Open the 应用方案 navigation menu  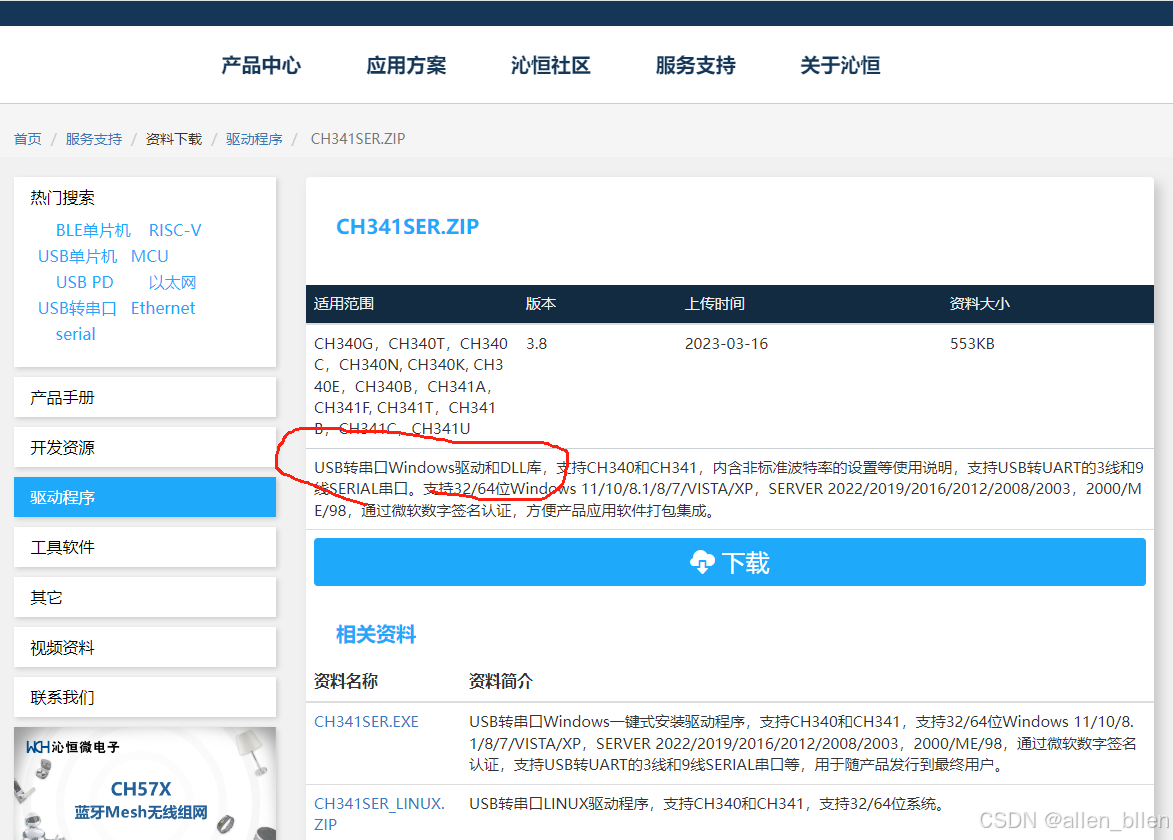pos(405,65)
